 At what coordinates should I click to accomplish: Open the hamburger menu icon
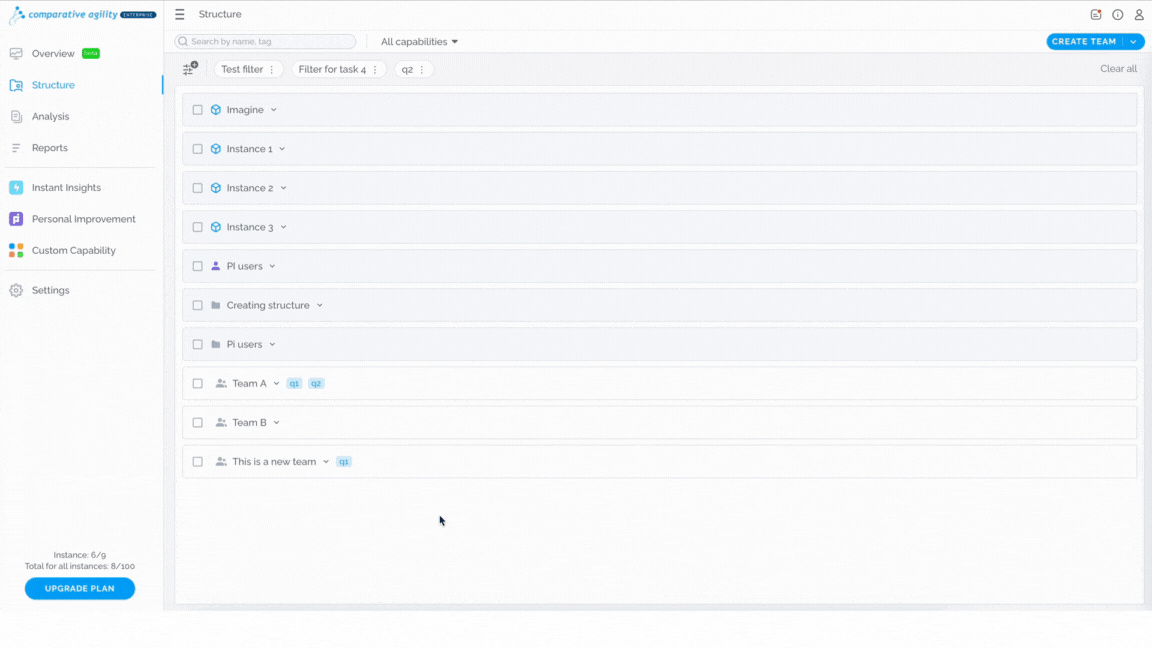(179, 14)
